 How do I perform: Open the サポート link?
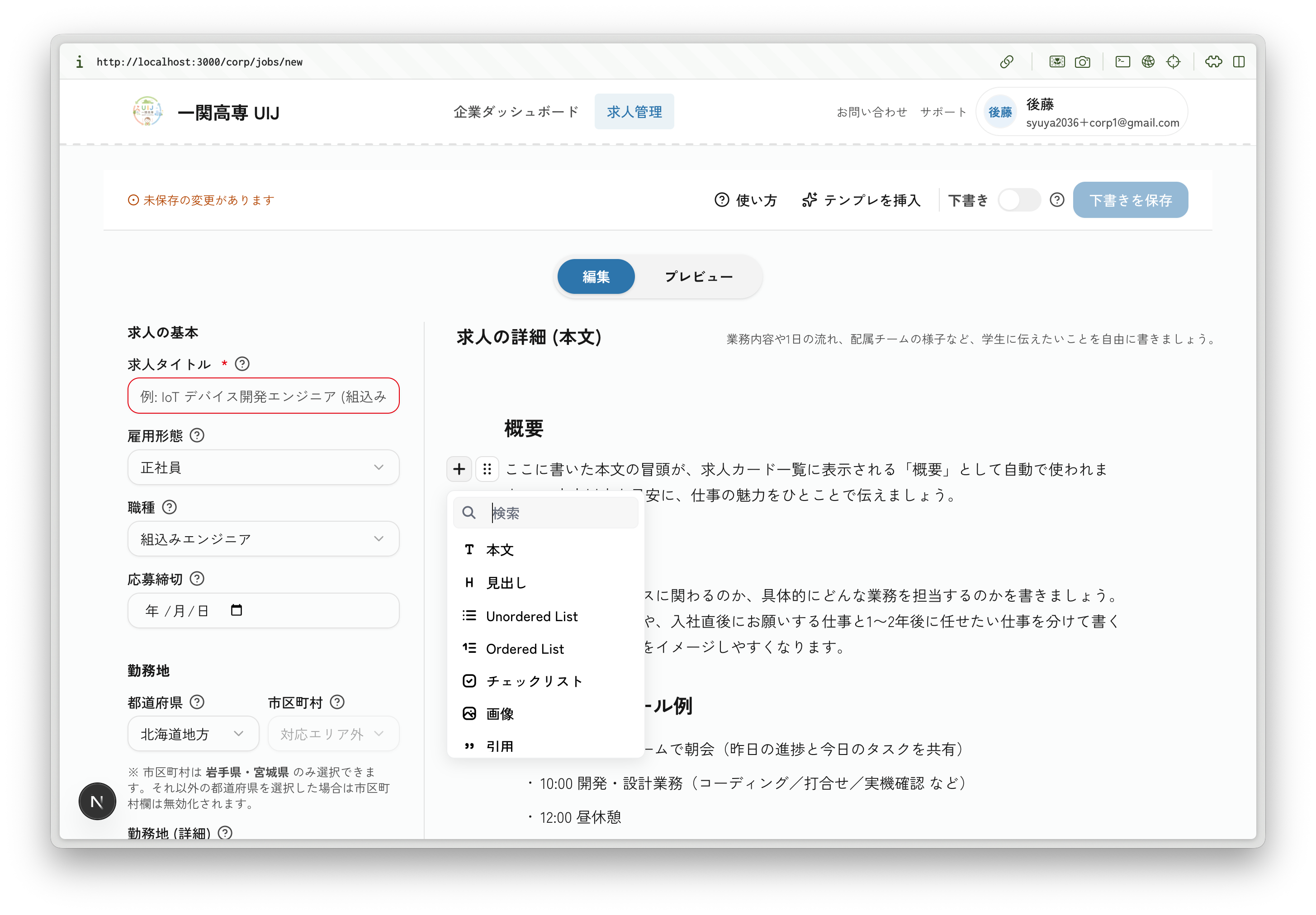[943, 112]
